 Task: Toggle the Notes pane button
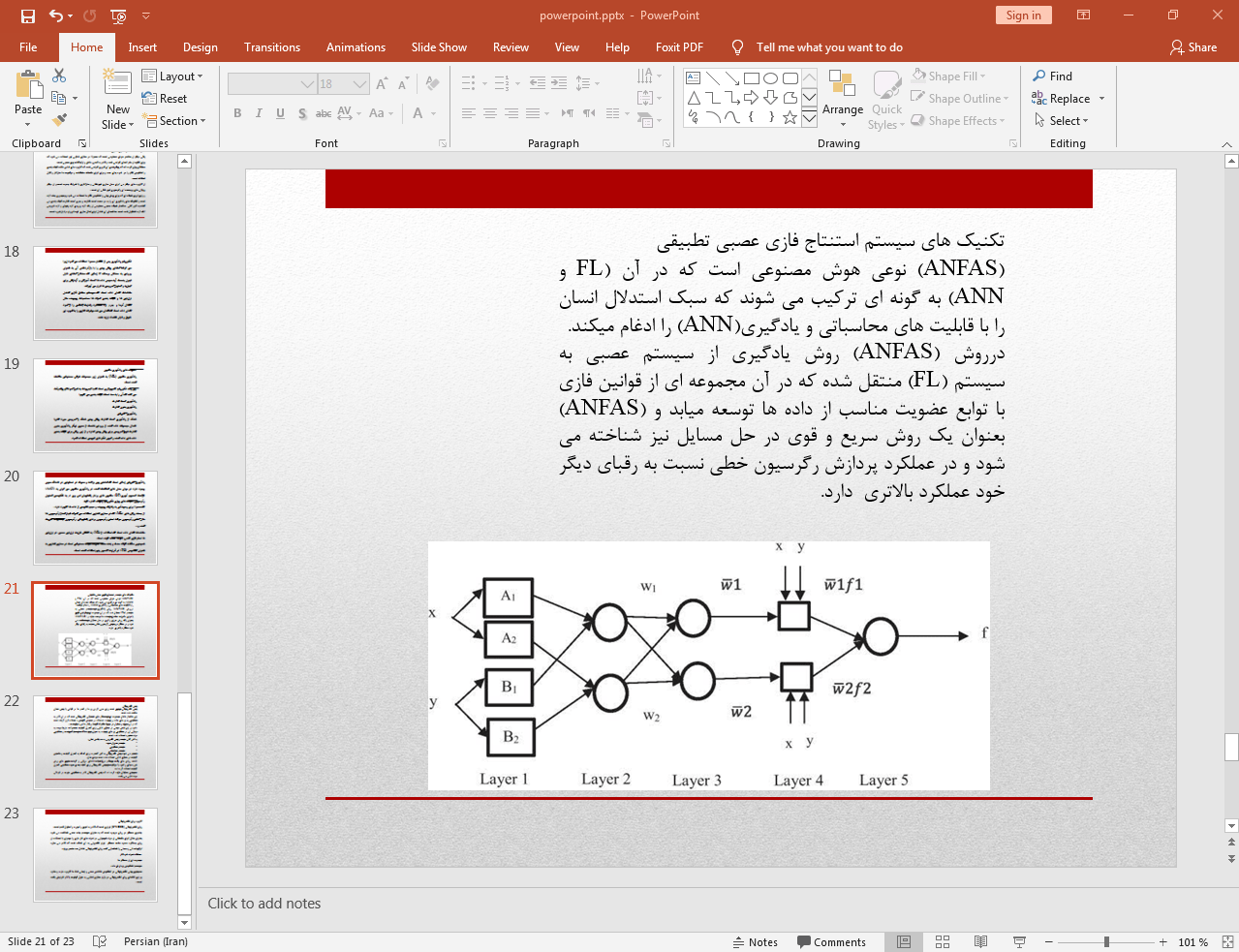[x=756, y=941]
